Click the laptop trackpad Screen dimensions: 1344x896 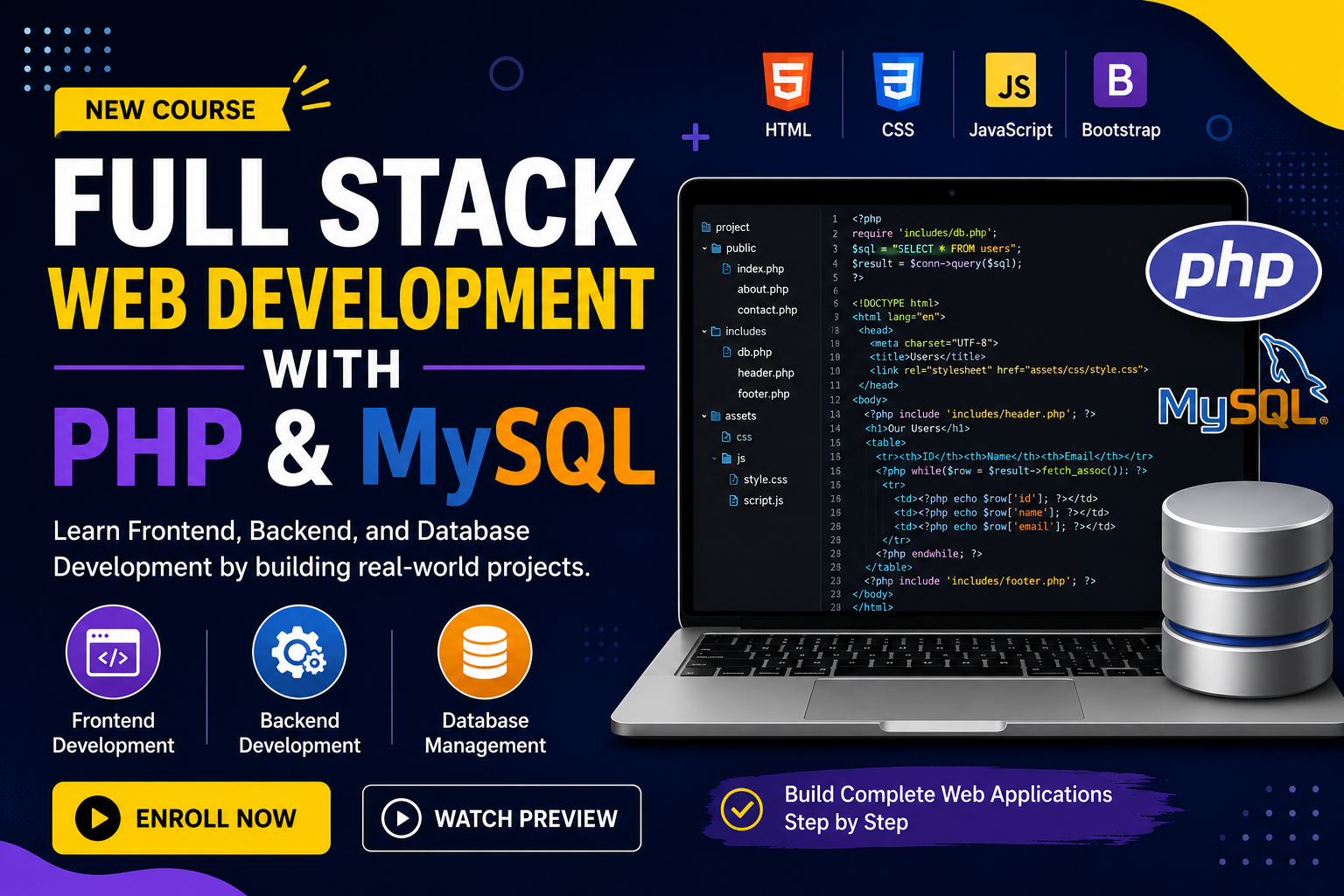pos(943,698)
